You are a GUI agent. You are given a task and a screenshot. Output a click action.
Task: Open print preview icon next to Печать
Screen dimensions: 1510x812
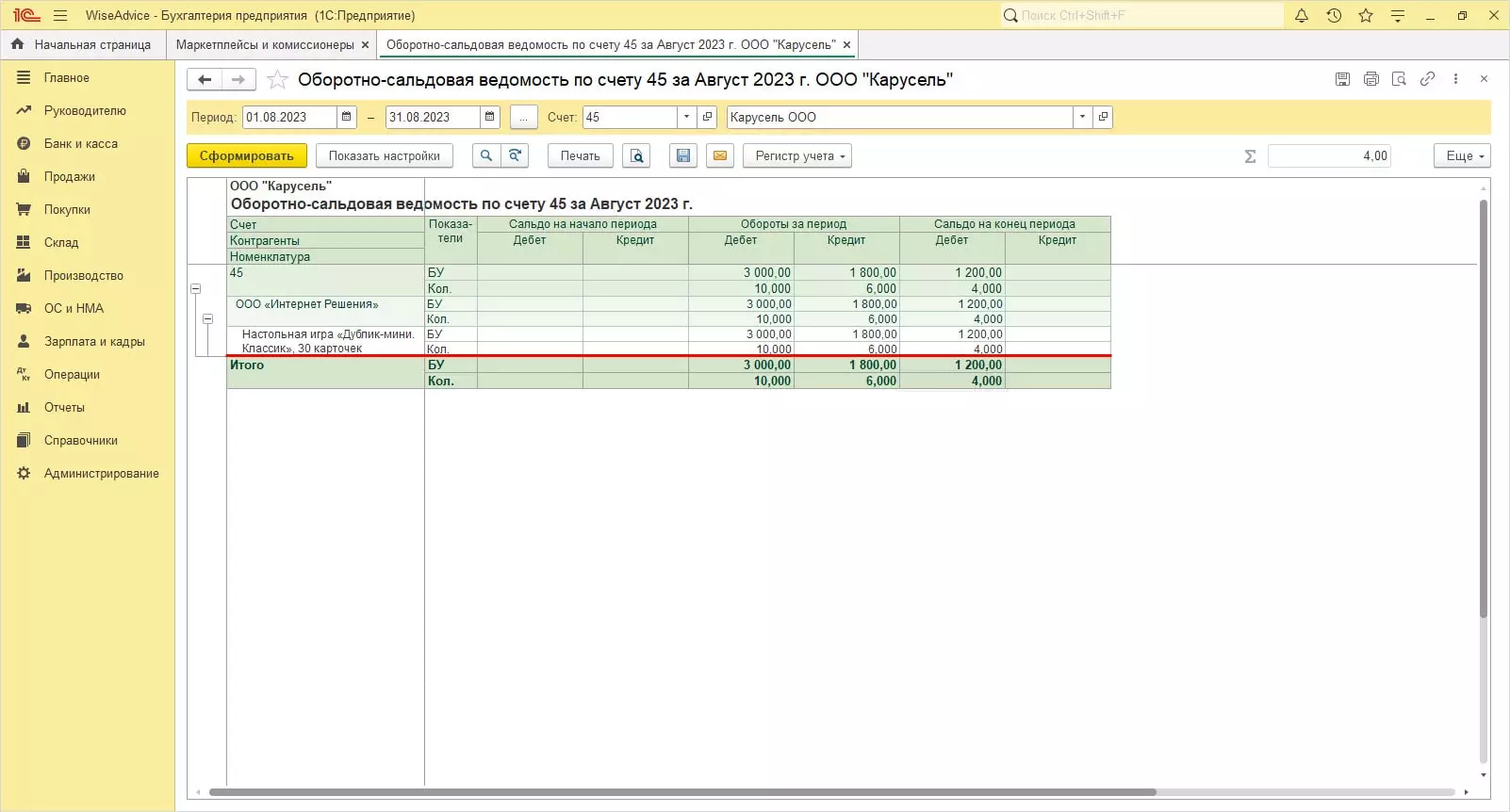(x=637, y=155)
